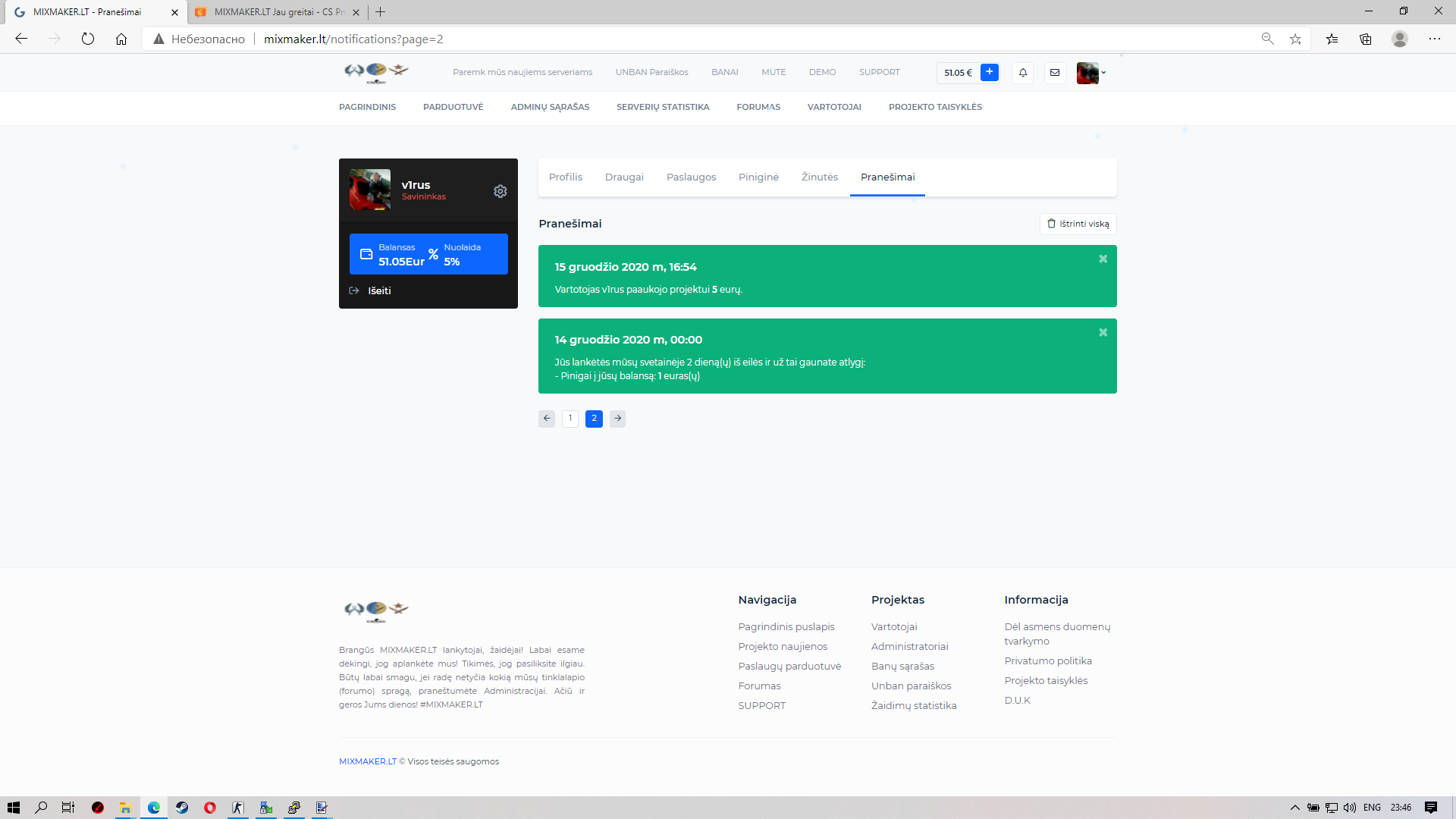Image resolution: width=1456 pixels, height=819 pixels.
Task: Click MIXMAKER.LT copyright link in footer
Action: [x=368, y=761]
